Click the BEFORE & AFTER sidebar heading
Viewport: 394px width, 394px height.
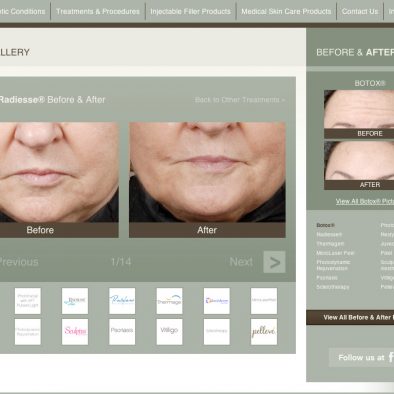[355, 52]
